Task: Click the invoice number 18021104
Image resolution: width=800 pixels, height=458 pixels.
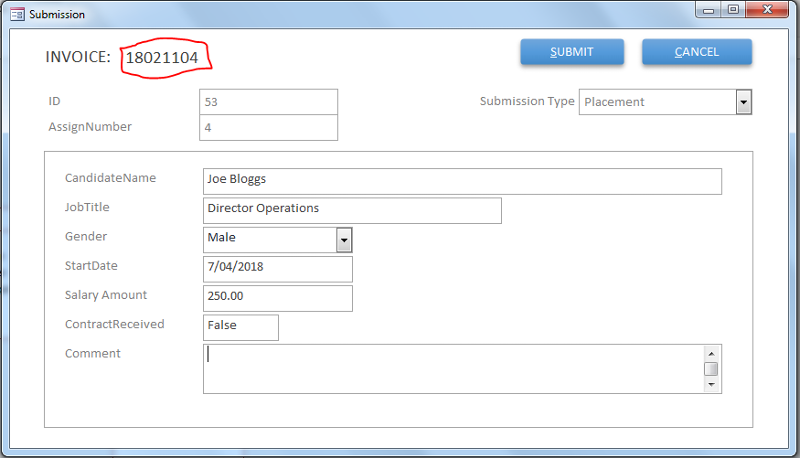Action: (x=162, y=58)
